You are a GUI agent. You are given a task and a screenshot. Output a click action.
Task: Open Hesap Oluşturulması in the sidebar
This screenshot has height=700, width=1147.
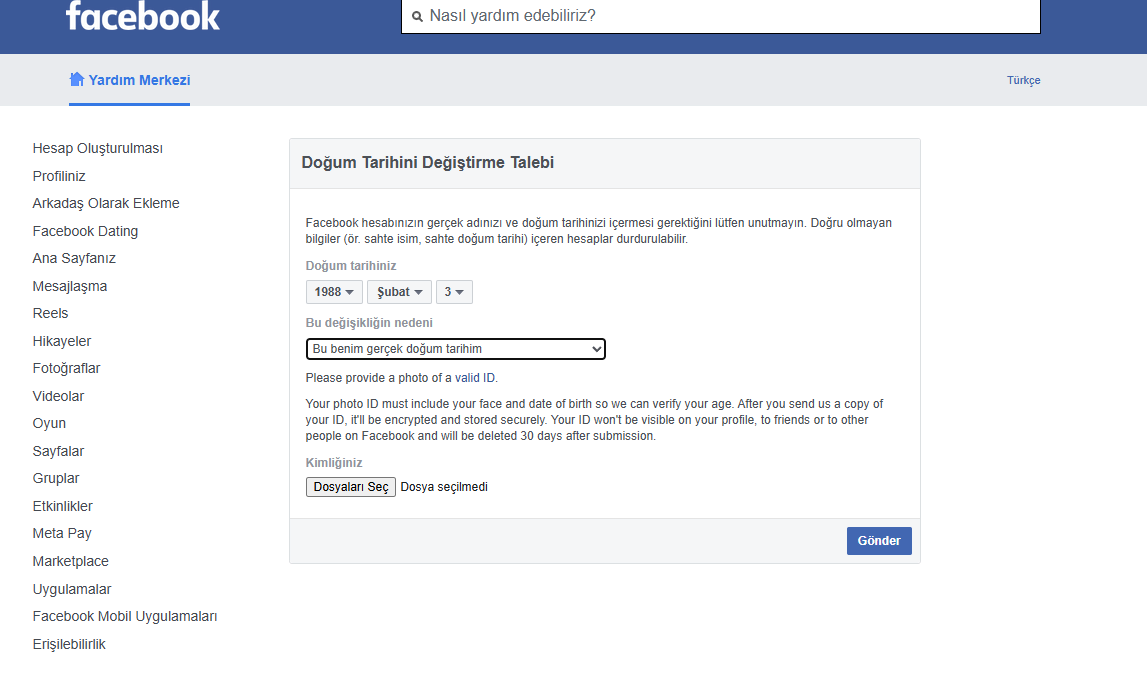point(97,147)
